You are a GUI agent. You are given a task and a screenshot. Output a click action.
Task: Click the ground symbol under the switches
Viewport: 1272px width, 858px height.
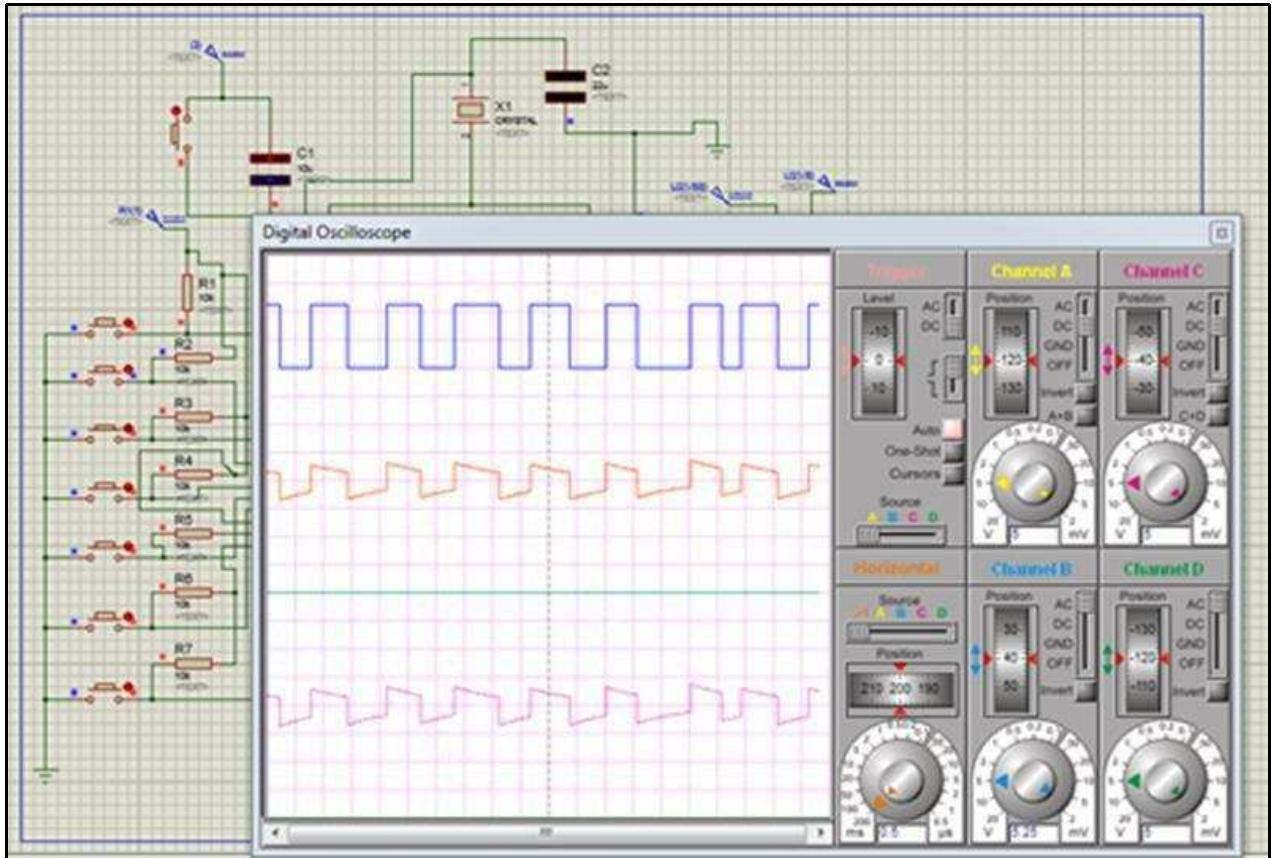[46, 774]
